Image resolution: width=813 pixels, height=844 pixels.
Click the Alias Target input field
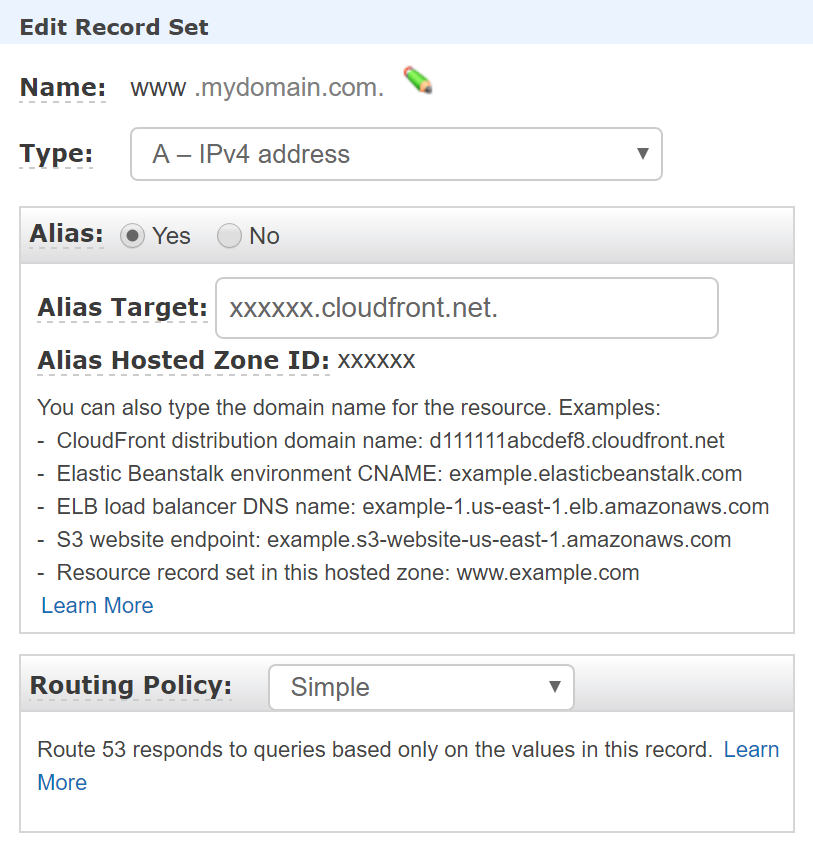pyautogui.click(x=467, y=308)
